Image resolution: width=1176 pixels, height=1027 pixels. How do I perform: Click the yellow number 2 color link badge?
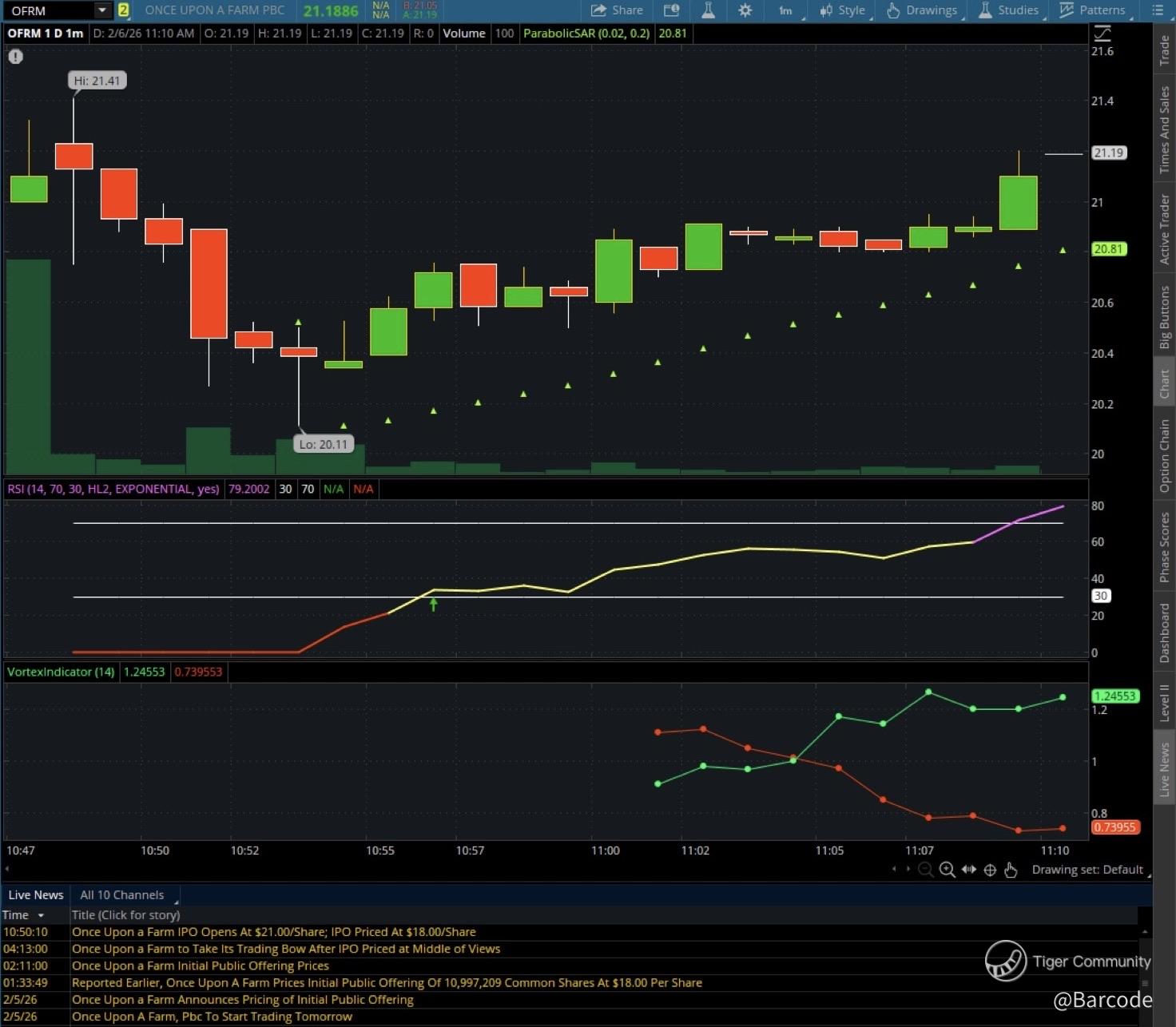pos(124,10)
